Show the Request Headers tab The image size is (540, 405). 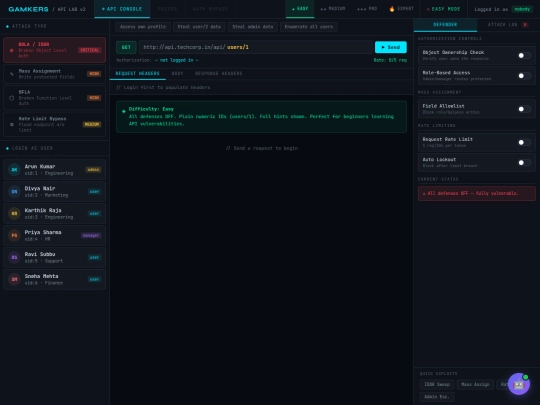click(137, 74)
